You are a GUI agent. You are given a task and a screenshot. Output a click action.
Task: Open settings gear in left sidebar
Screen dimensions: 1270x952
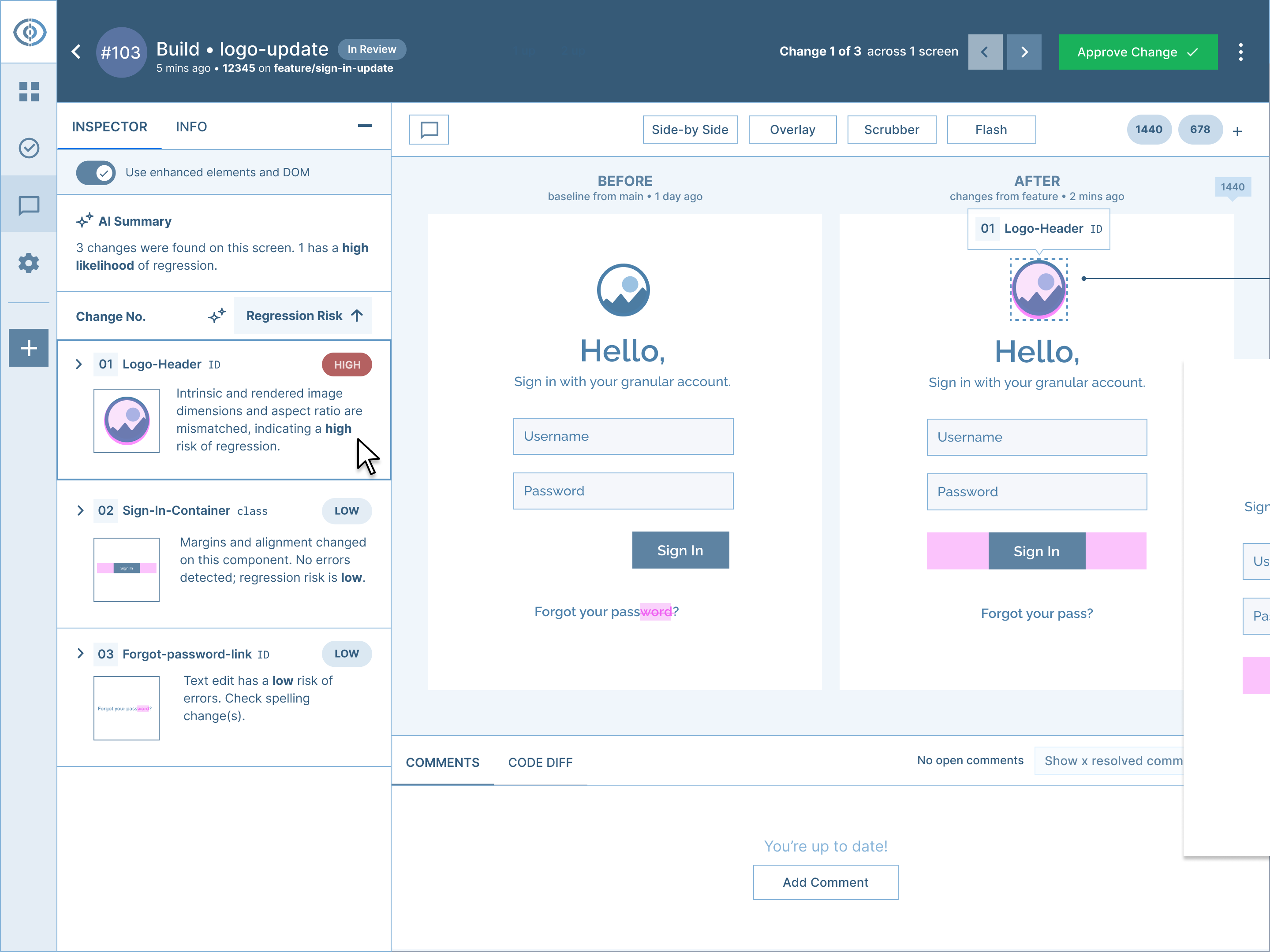(29, 264)
